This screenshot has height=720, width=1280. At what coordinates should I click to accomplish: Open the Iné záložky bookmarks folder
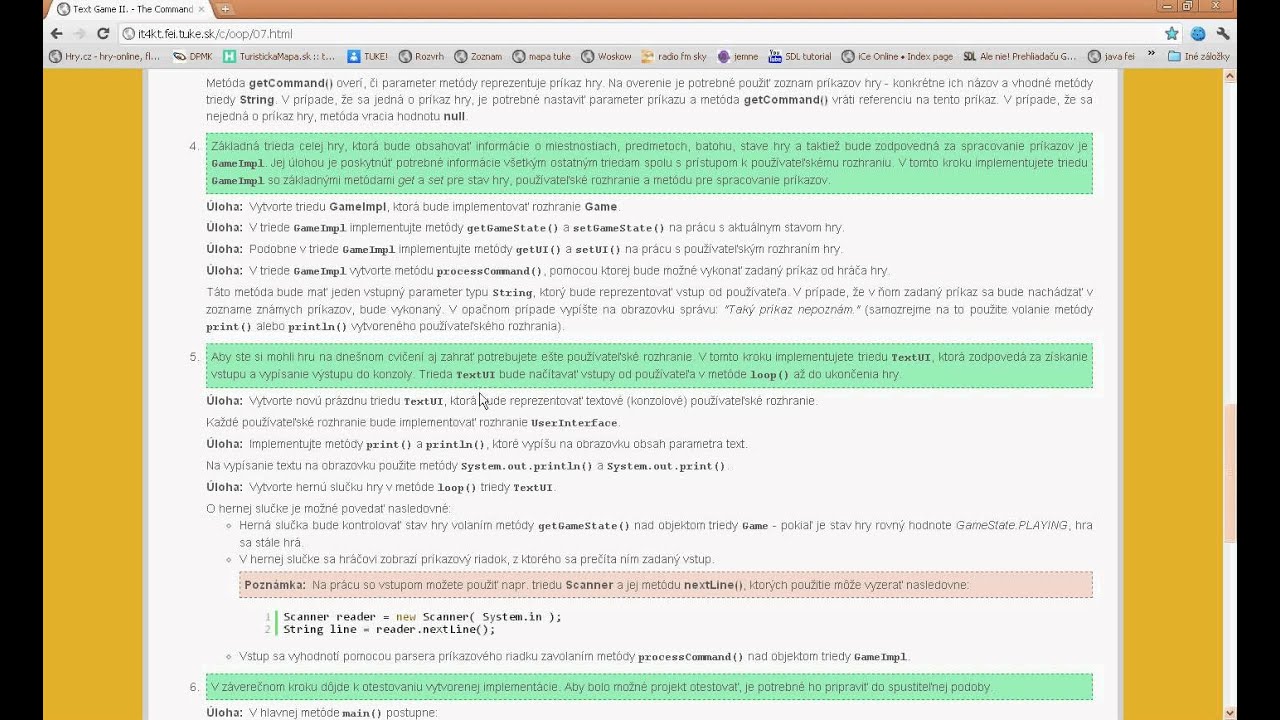[1199, 57]
